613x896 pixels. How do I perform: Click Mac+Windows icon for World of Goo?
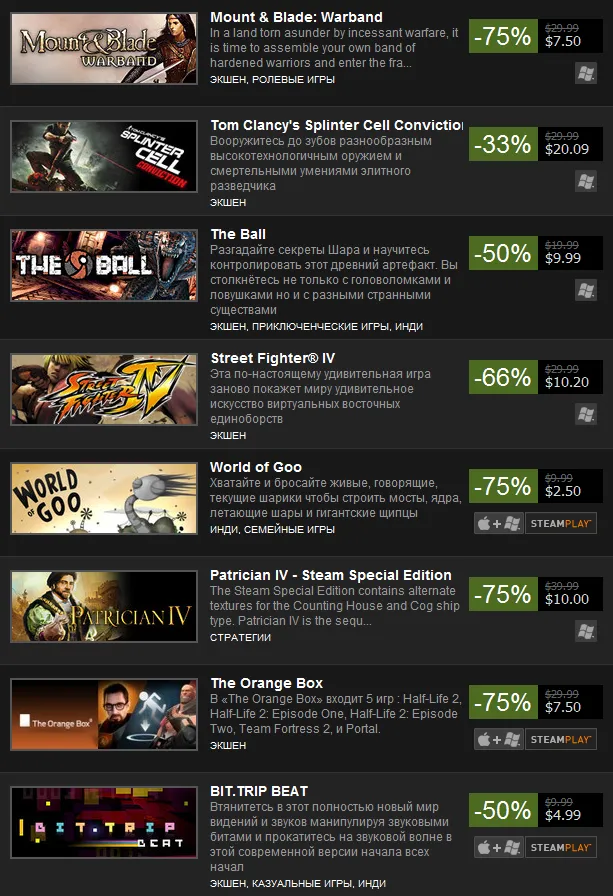499,523
